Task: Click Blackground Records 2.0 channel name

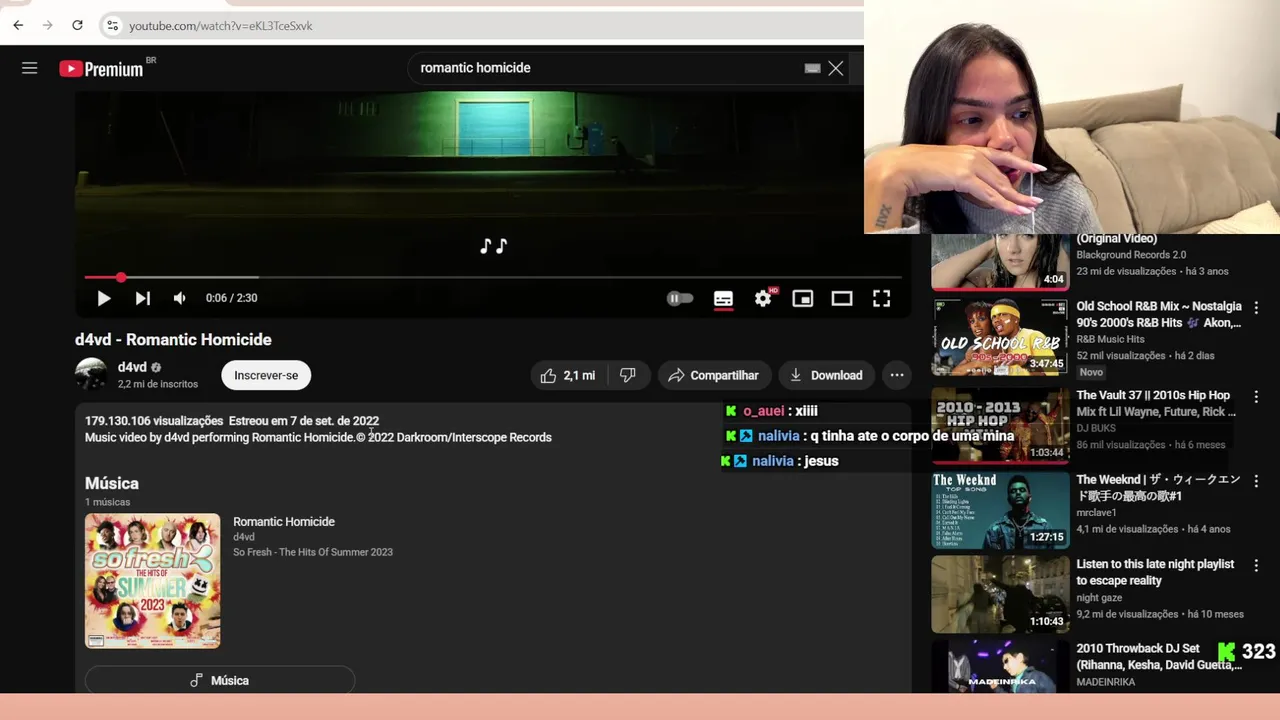Action: (x=1131, y=255)
